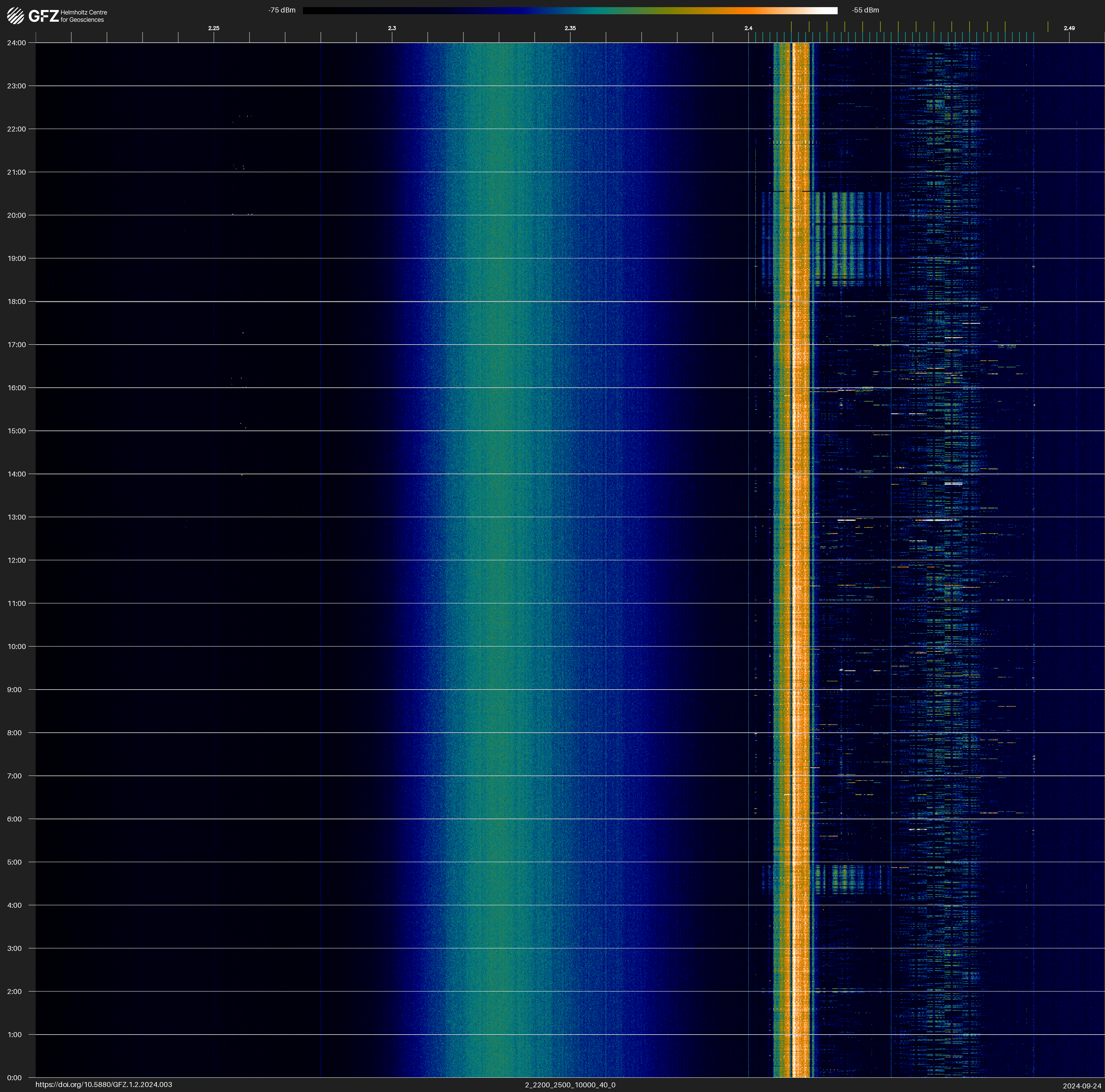This screenshot has height=1092, width=1105.
Task: Click the -75 dBm scale label
Action: (281, 10)
